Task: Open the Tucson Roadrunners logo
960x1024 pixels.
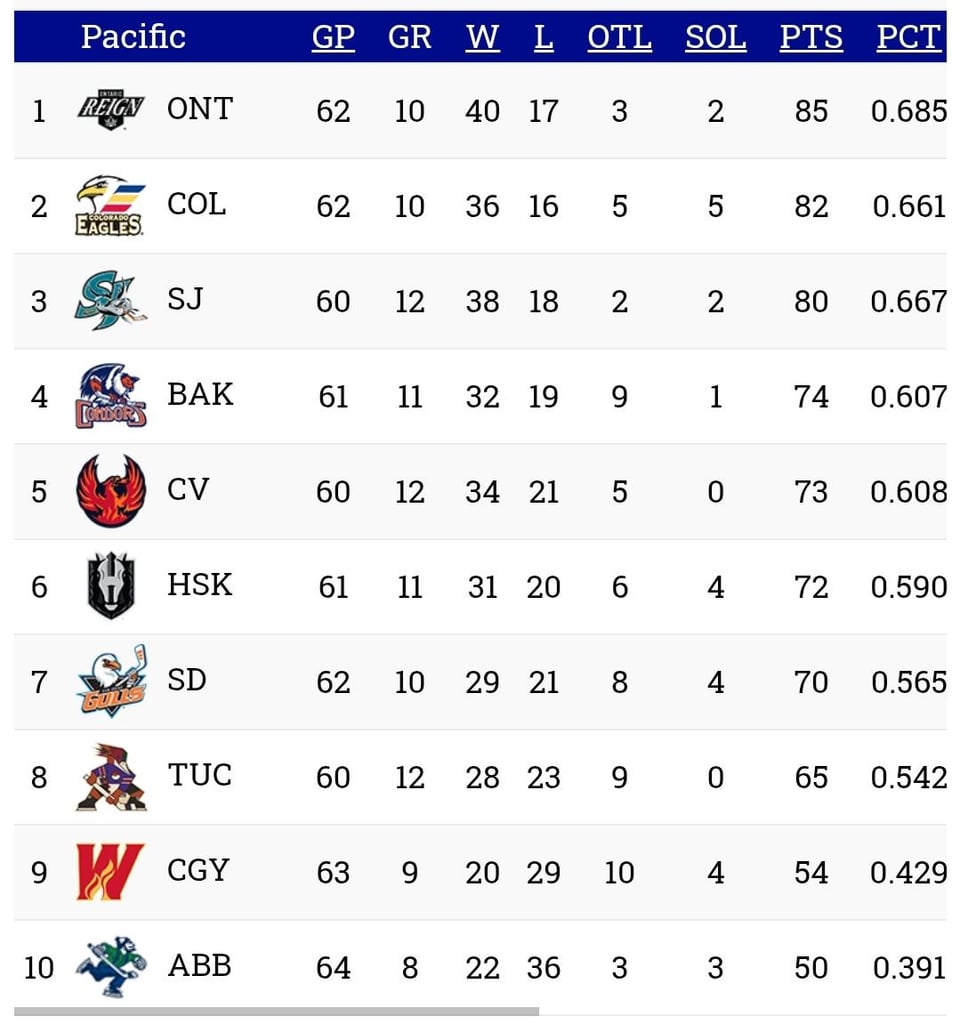Action: tap(111, 776)
